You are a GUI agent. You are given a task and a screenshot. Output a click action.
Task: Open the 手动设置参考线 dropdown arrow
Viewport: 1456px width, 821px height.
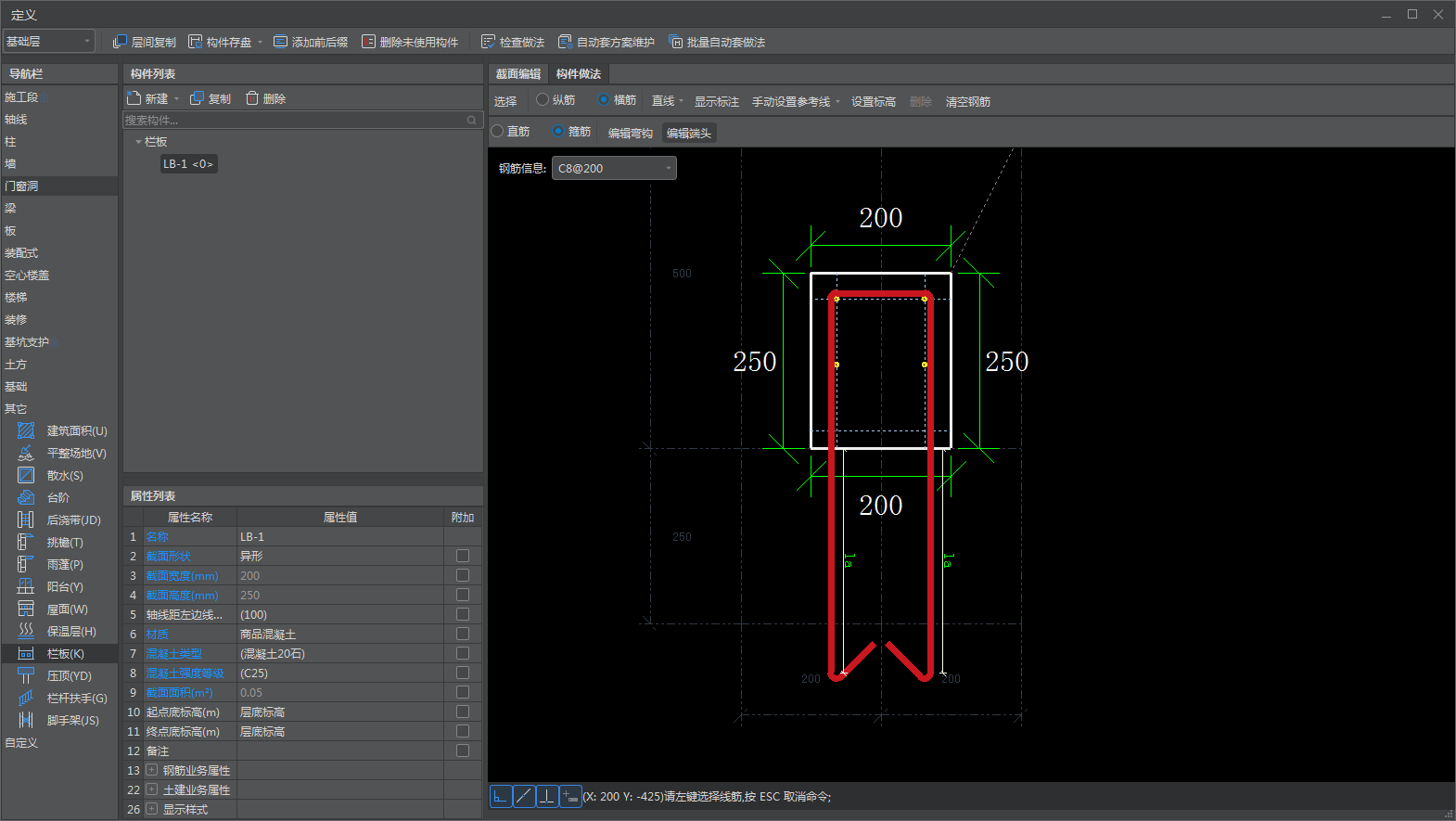[x=837, y=101]
